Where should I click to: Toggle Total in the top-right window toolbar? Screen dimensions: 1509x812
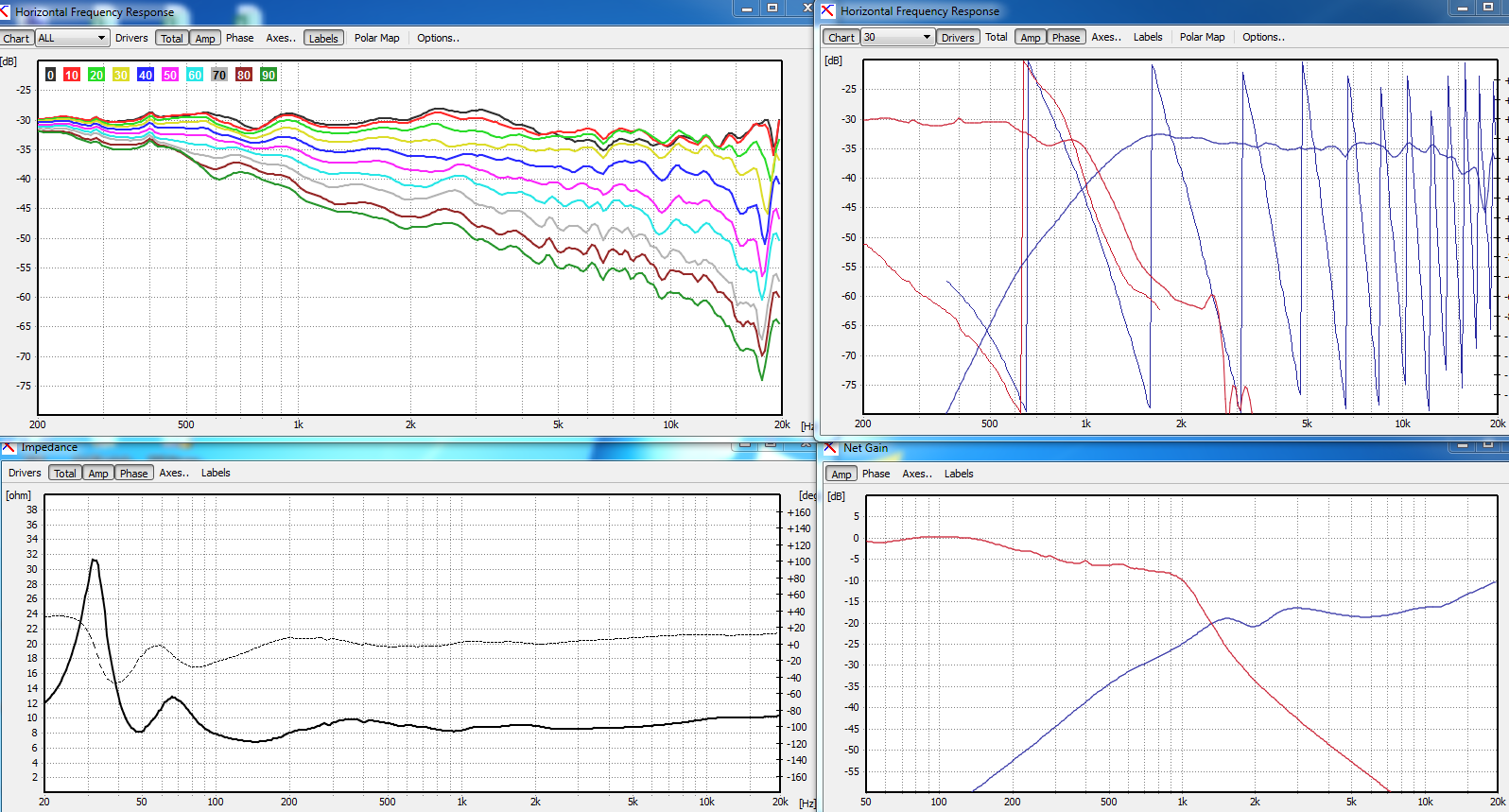(997, 37)
